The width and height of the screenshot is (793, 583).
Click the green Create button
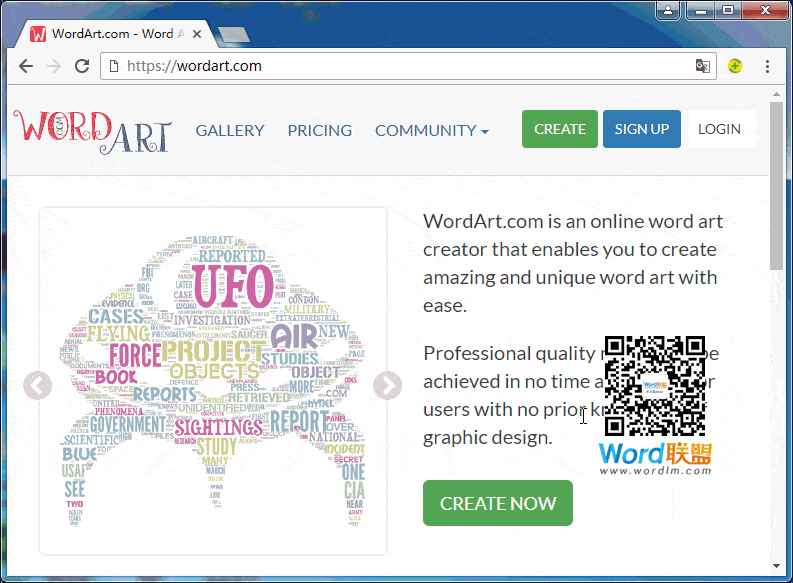click(559, 129)
